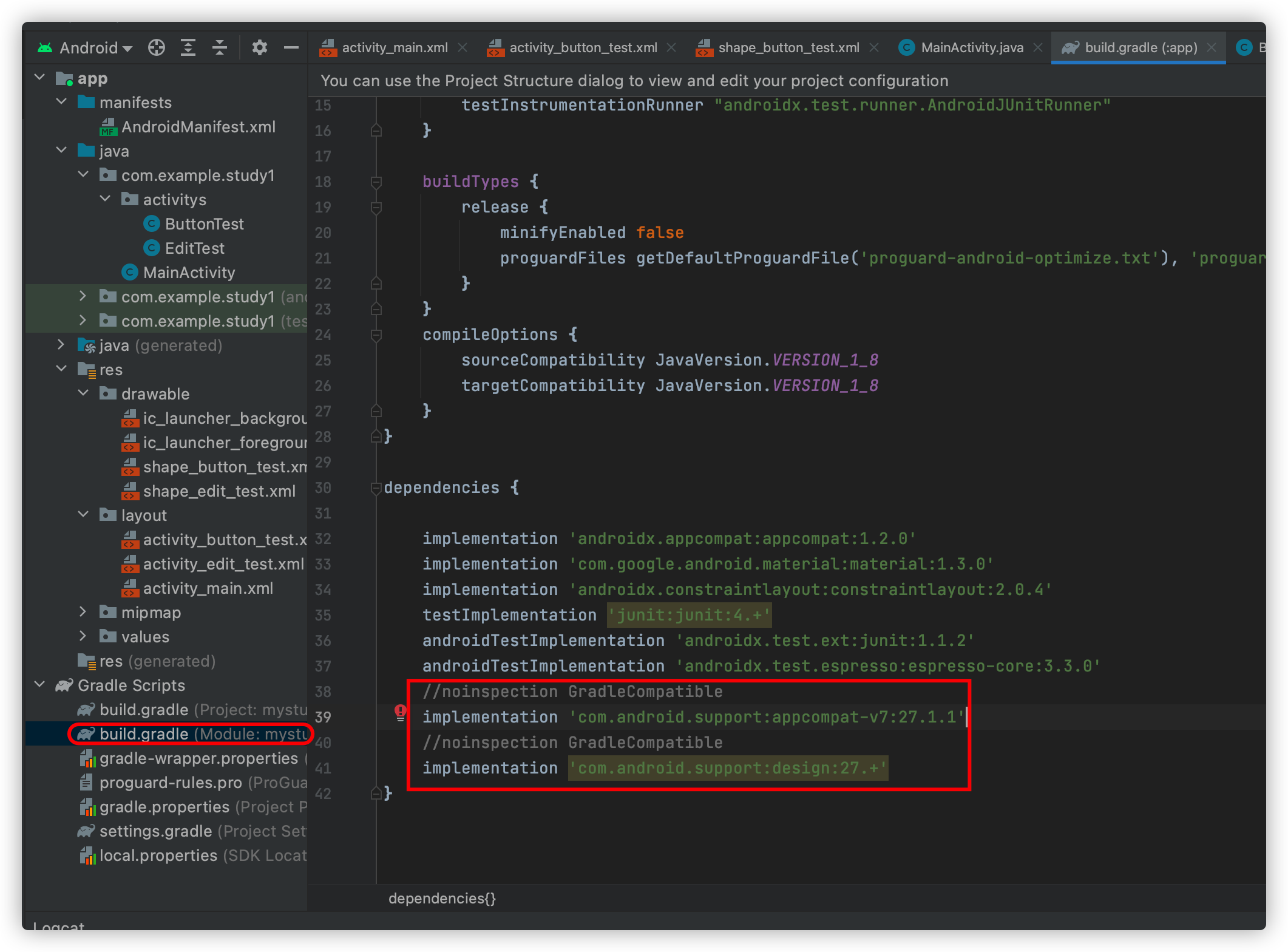1288x952 pixels.
Task: Collapse the Gradle Scripts node
Action: (40, 685)
